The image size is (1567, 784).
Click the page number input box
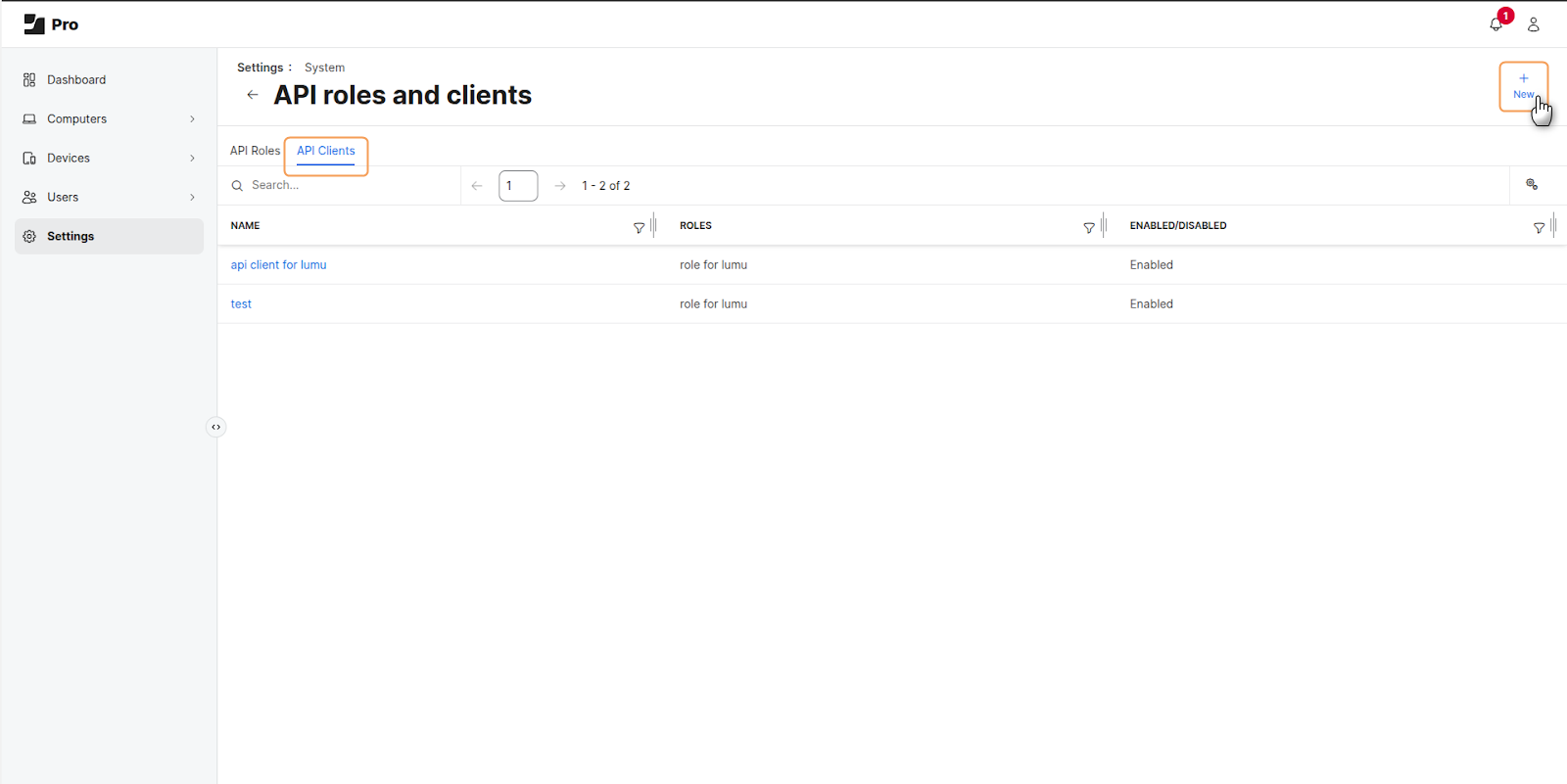pos(518,186)
